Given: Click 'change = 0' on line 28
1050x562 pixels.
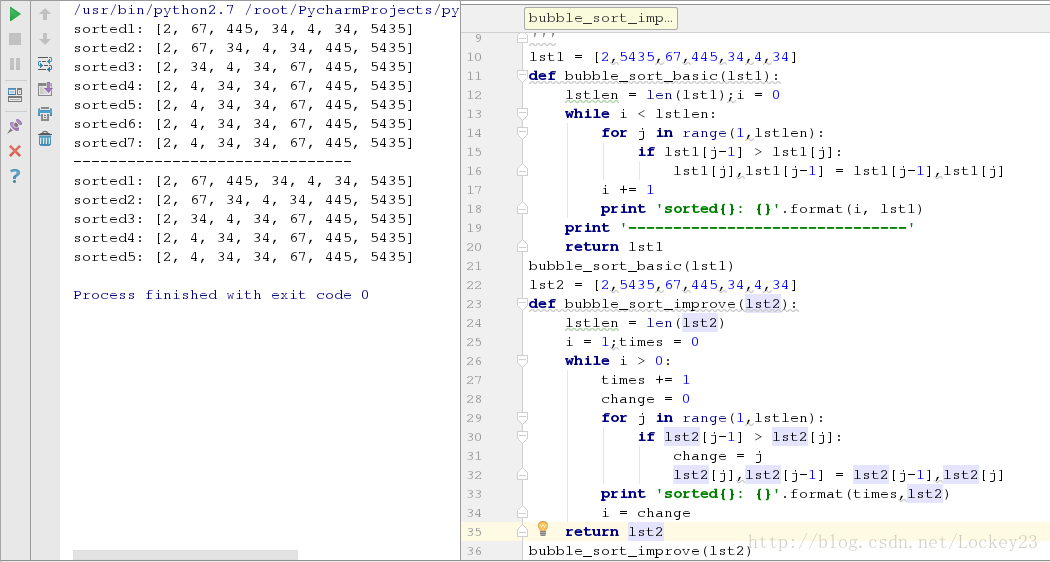Looking at the screenshot, I should [x=645, y=399].
